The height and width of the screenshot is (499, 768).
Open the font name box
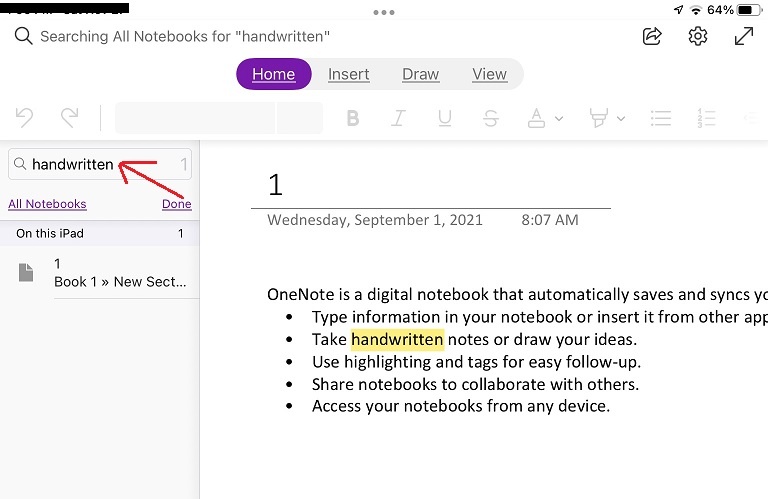click(x=195, y=118)
